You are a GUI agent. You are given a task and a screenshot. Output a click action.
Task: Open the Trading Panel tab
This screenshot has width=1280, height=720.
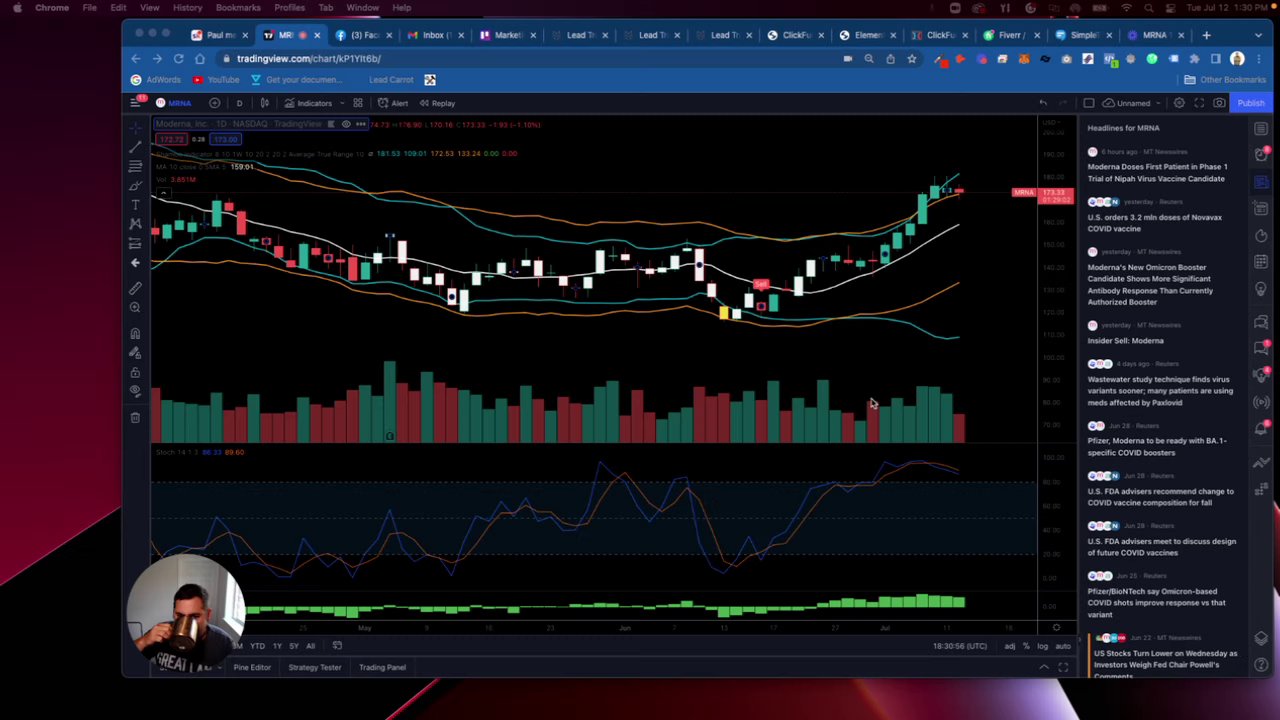coord(382,667)
